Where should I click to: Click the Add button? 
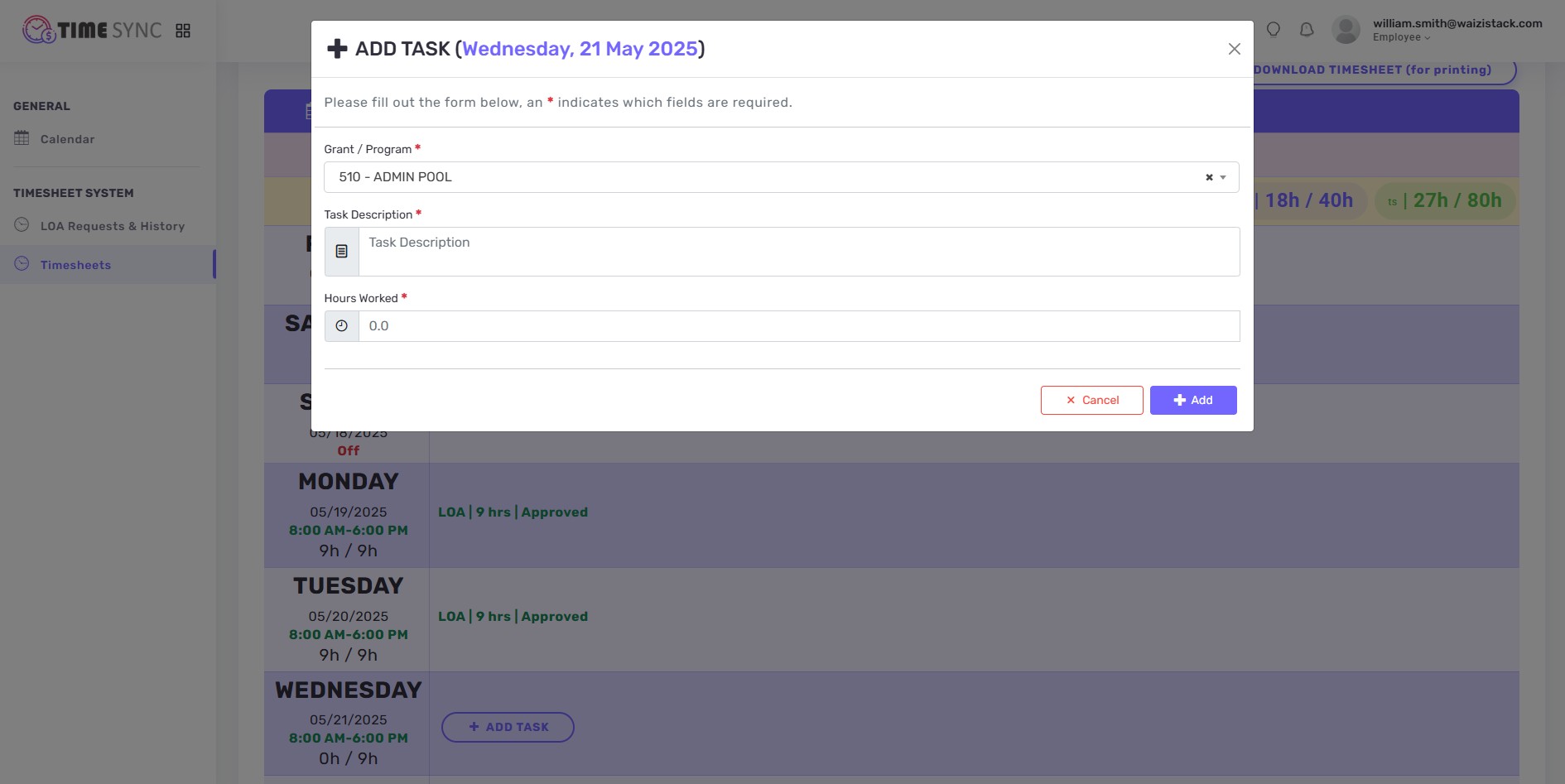point(1193,400)
